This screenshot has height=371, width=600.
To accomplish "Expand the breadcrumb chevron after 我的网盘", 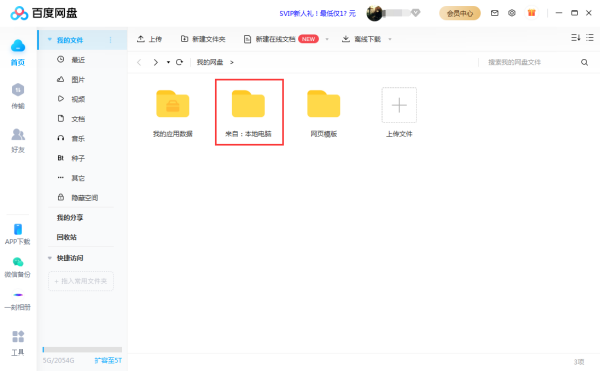I will (x=232, y=62).
